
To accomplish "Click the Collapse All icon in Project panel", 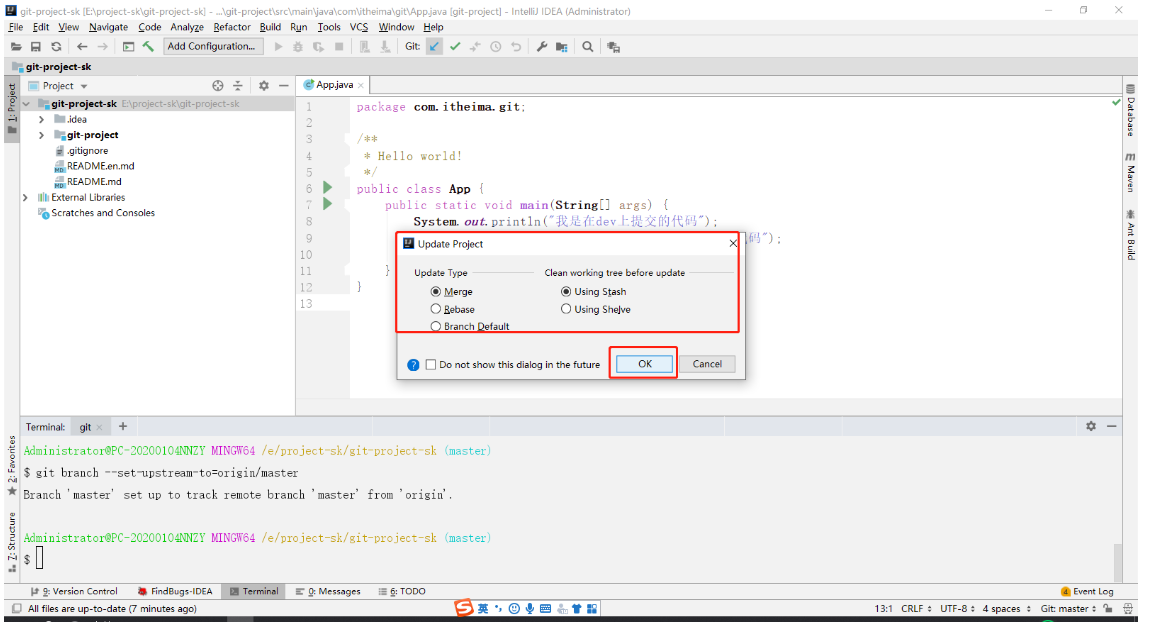I will click(x=237, y=86).
